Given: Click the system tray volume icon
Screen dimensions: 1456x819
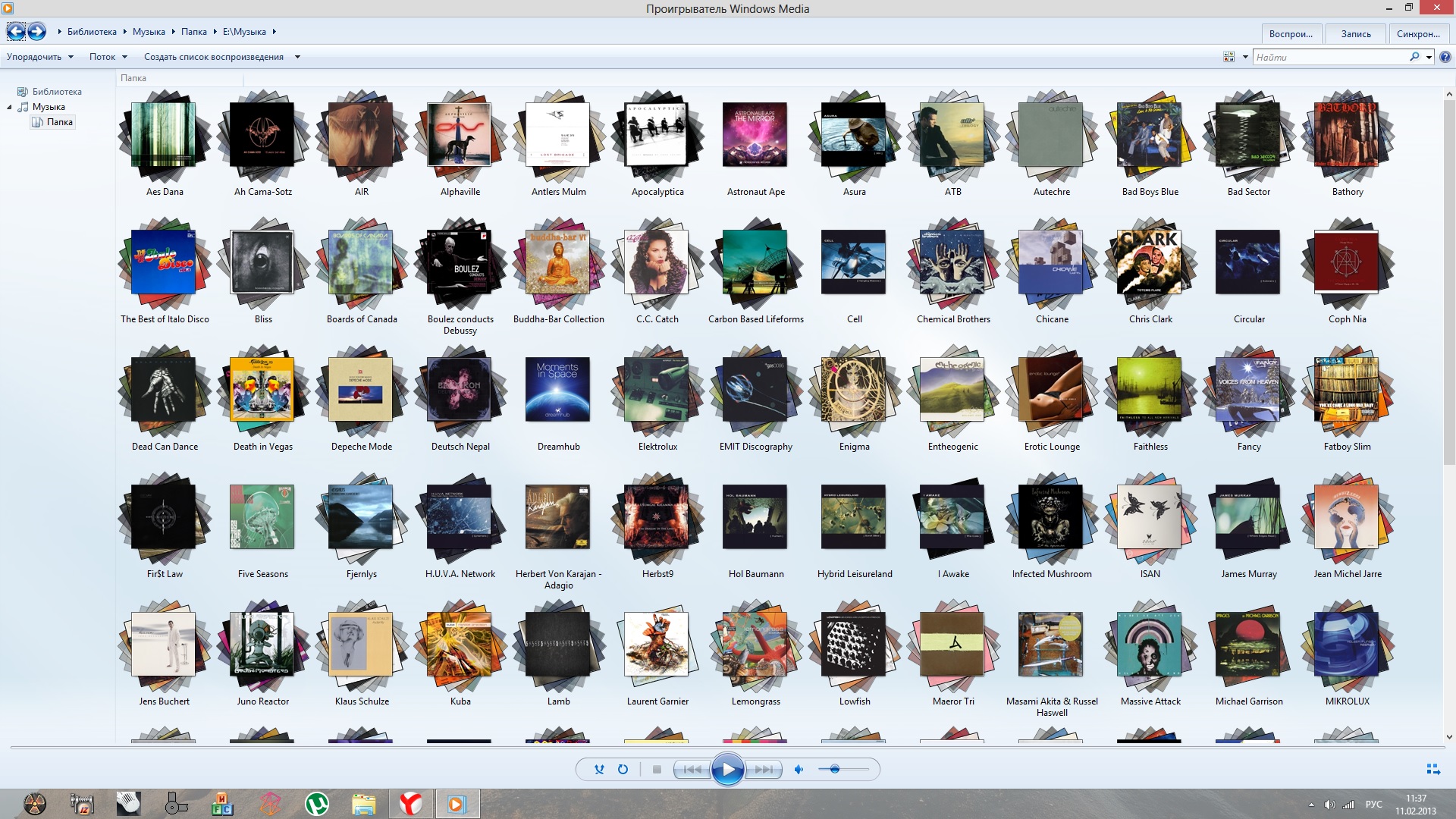Looking at the screenshot, I should (1329, 805).
